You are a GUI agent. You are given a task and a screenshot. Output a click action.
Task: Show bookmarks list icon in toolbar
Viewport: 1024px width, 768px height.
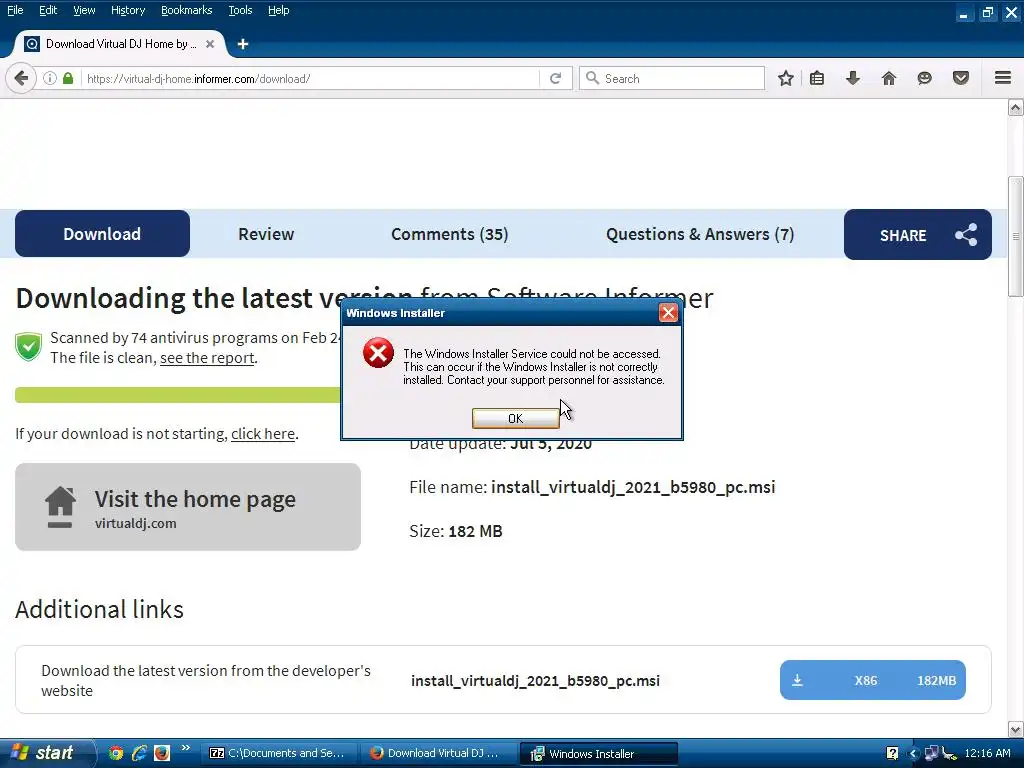[817, 78]
